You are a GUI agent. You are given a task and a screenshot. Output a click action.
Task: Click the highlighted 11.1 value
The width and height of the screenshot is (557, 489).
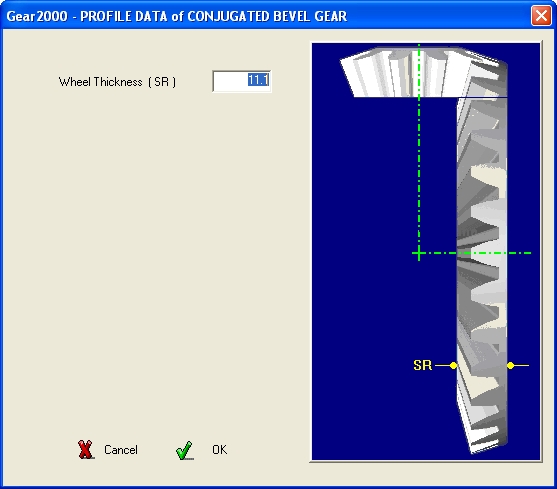pyautogui.click(x=258, y=80)
